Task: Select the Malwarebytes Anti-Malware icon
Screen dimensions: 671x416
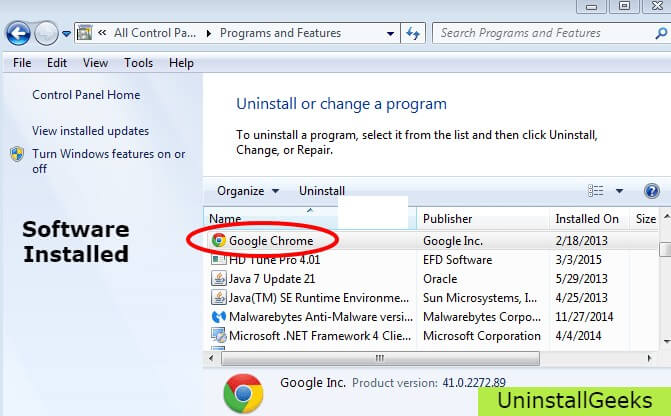Action: coord(219,317)
